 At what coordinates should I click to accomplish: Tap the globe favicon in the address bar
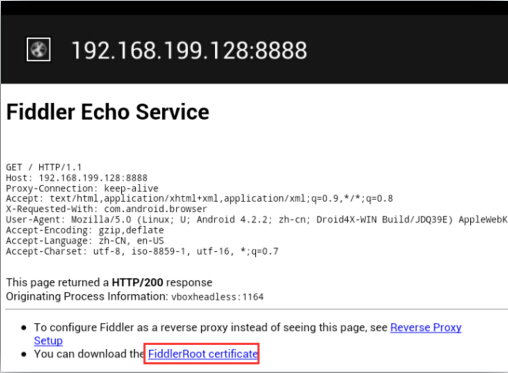[39, 49]
